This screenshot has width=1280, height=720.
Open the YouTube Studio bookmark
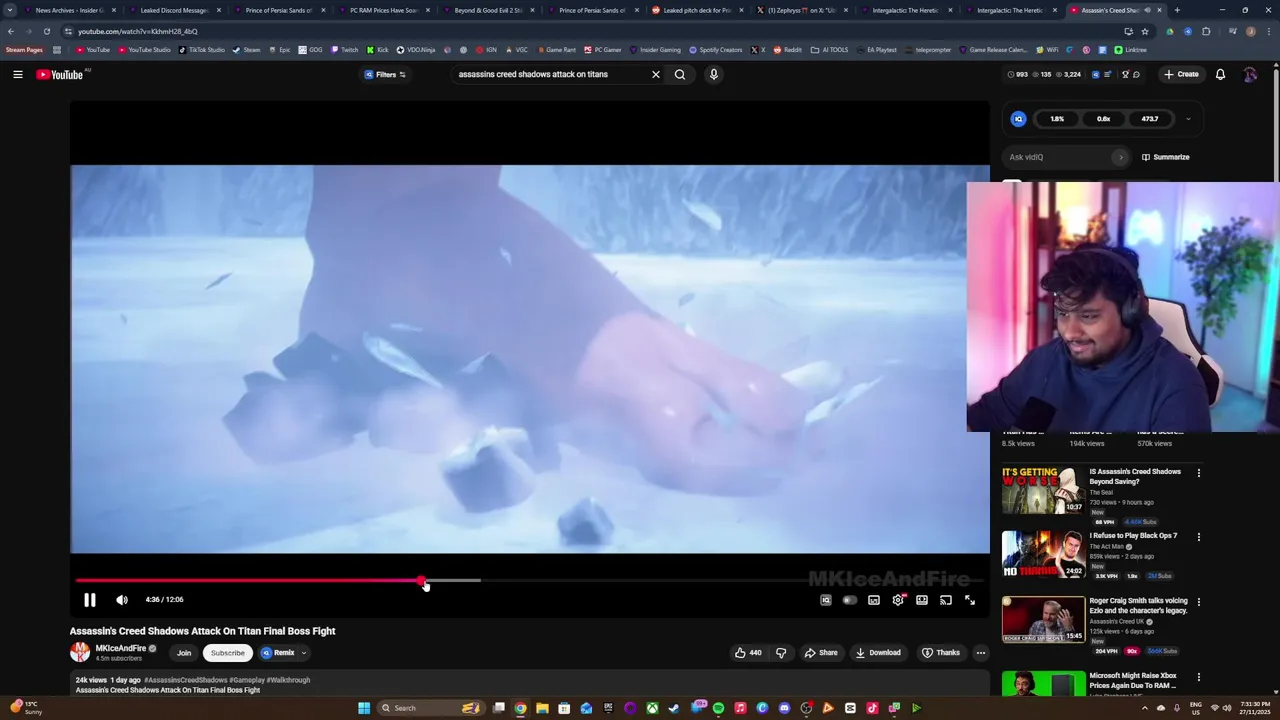(144, 50)
